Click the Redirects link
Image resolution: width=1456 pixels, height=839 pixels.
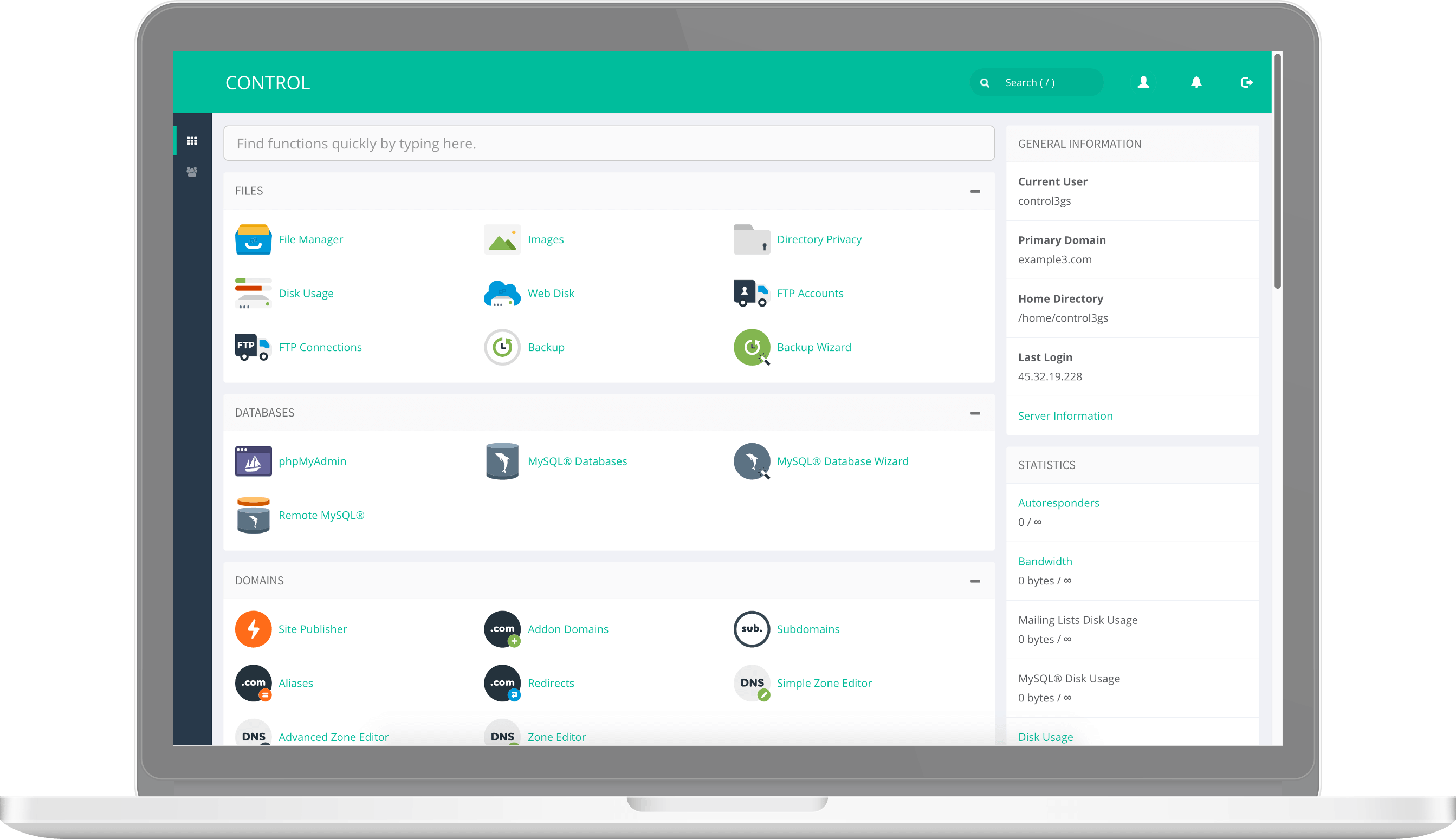(x=551, y=684)
